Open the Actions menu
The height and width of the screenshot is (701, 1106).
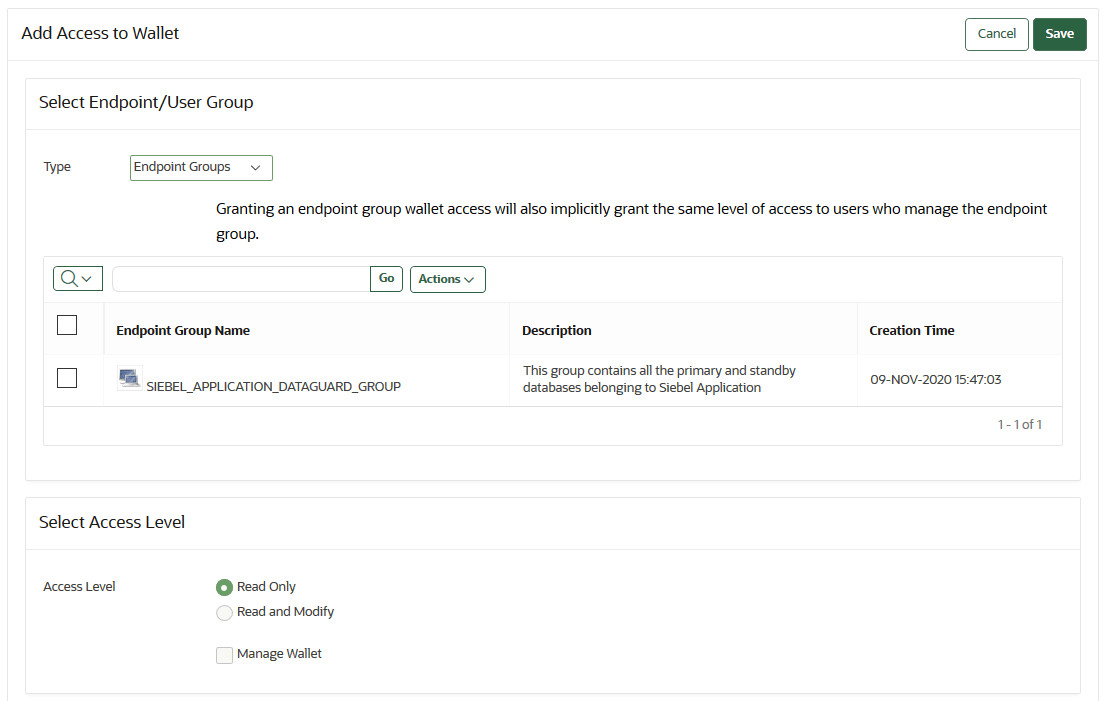click(x=447, y=279)
